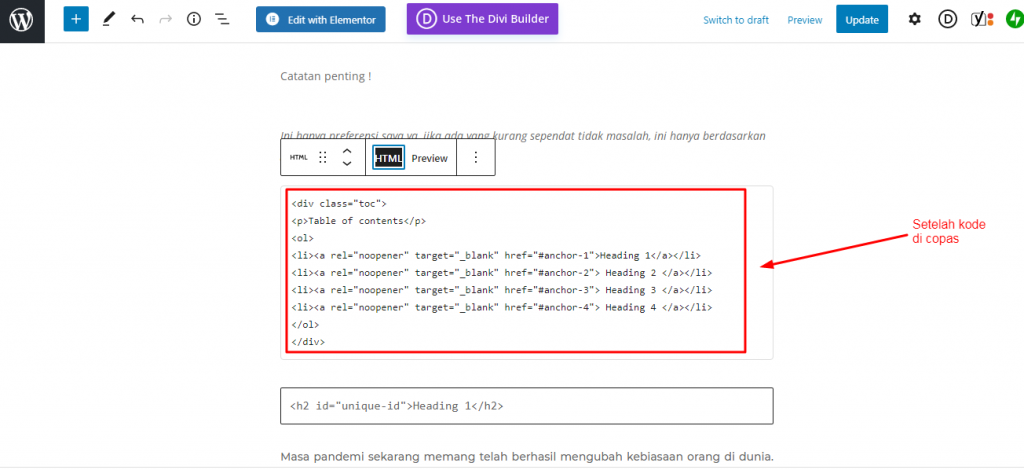Click the 'Catatan penting !' paragraph

pos(326,76)
